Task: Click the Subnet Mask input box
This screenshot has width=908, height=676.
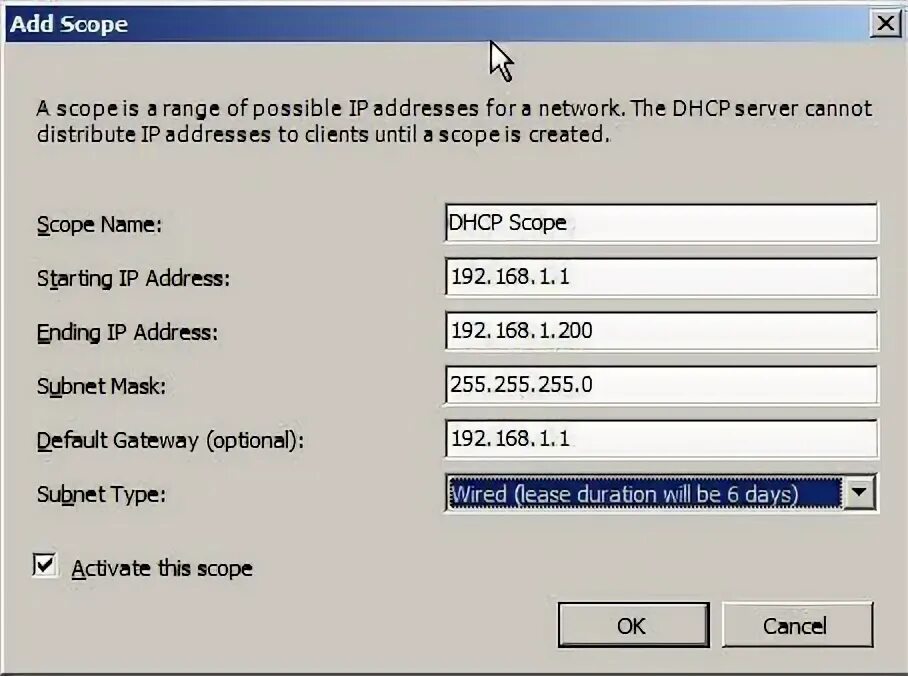Action: click(661, 385)
